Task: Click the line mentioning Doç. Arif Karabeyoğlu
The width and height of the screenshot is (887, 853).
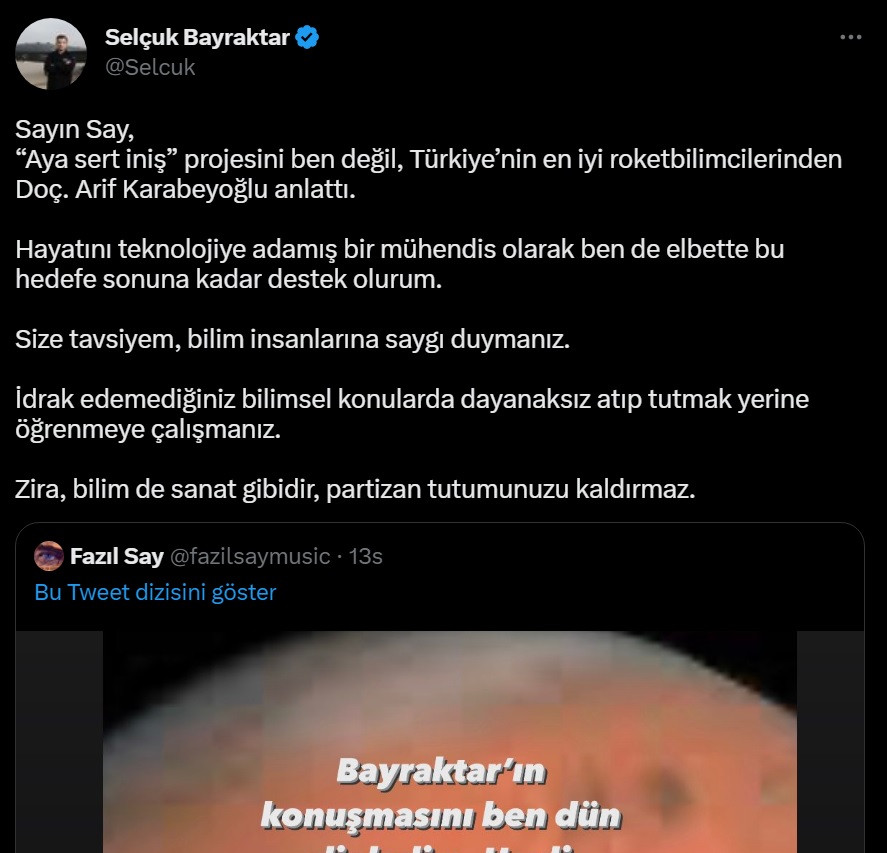Action: (186, 189)
